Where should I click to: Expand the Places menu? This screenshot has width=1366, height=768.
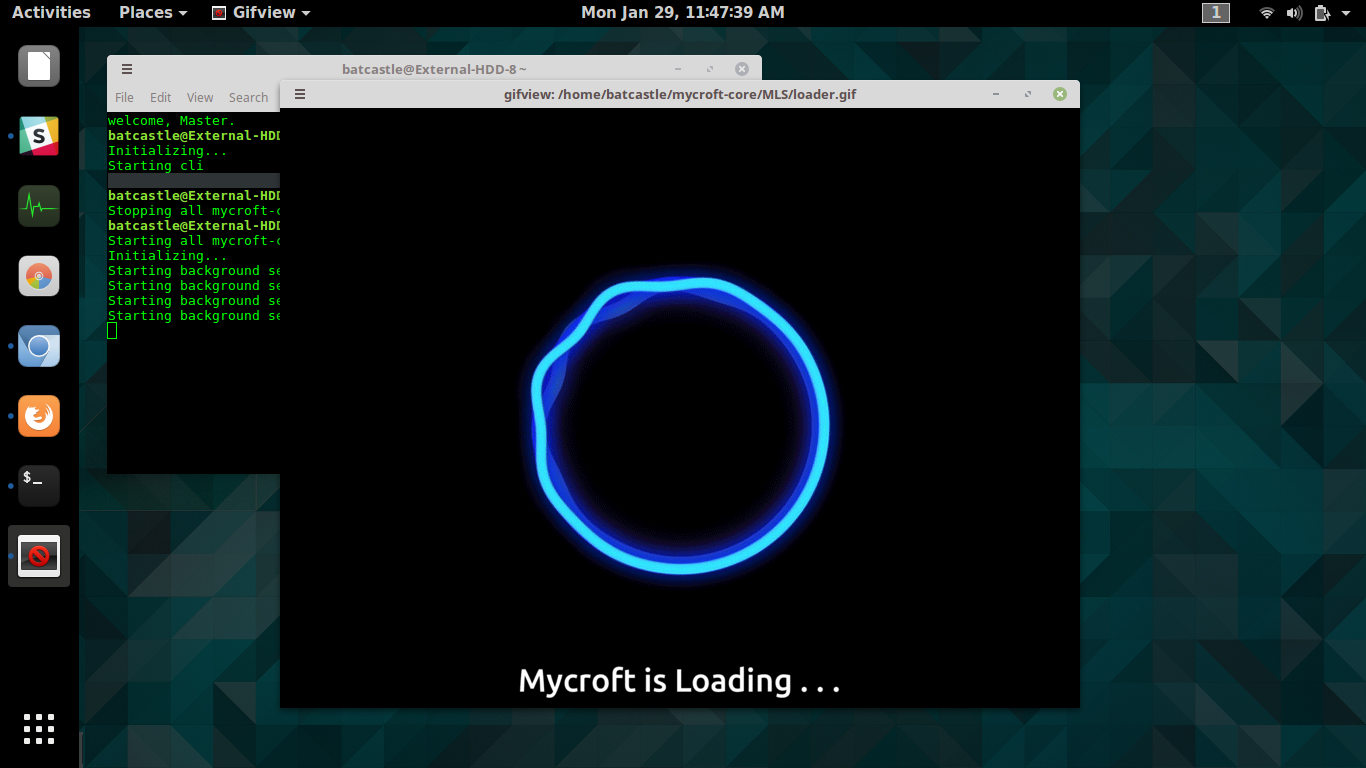click(153, 12)
